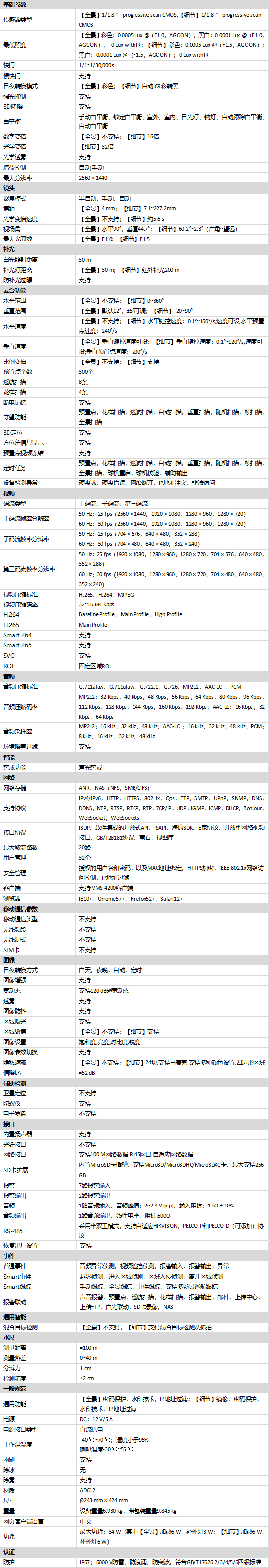This screenshot has width=269, height=1568.
Task: Click the '码流类型' value '主码流、子码流、第三码流'
Action: tap(113, 504)
